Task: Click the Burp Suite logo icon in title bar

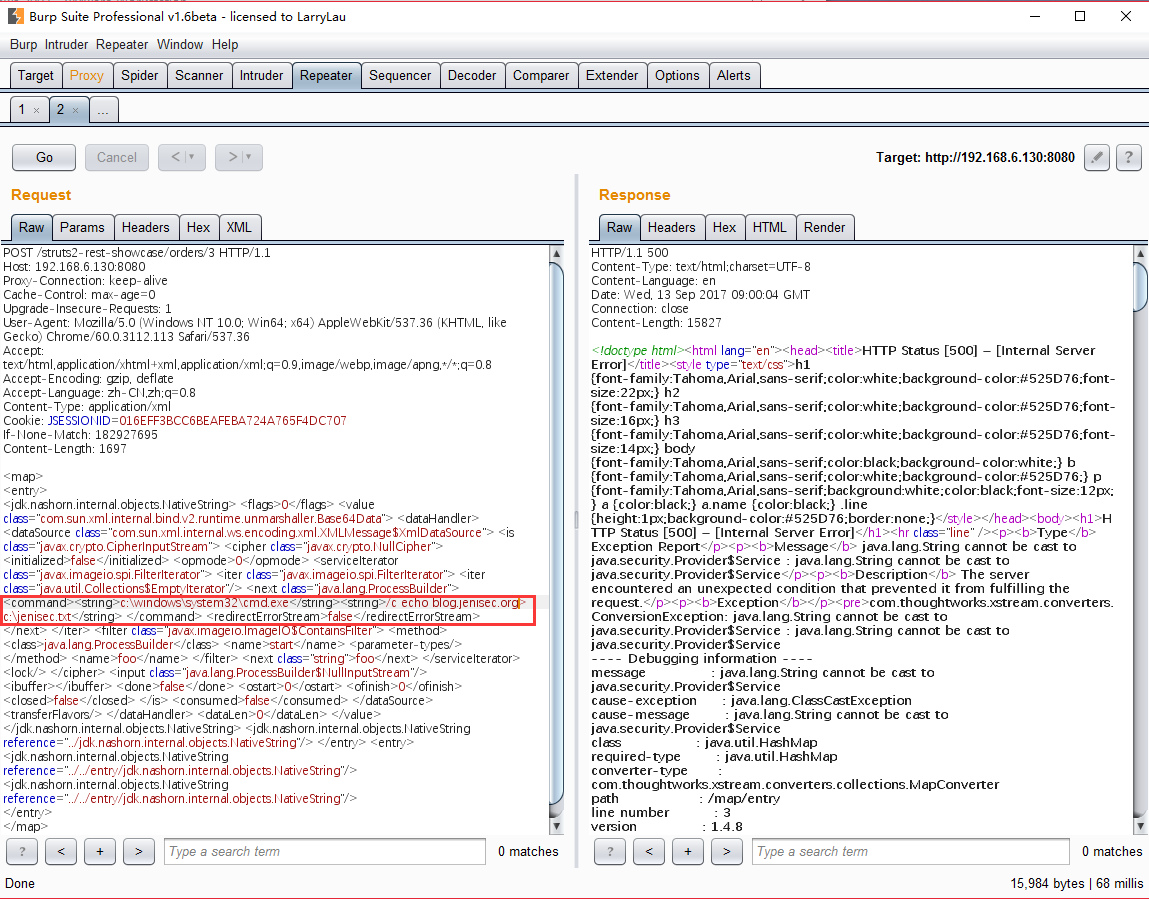Action: 15,16
